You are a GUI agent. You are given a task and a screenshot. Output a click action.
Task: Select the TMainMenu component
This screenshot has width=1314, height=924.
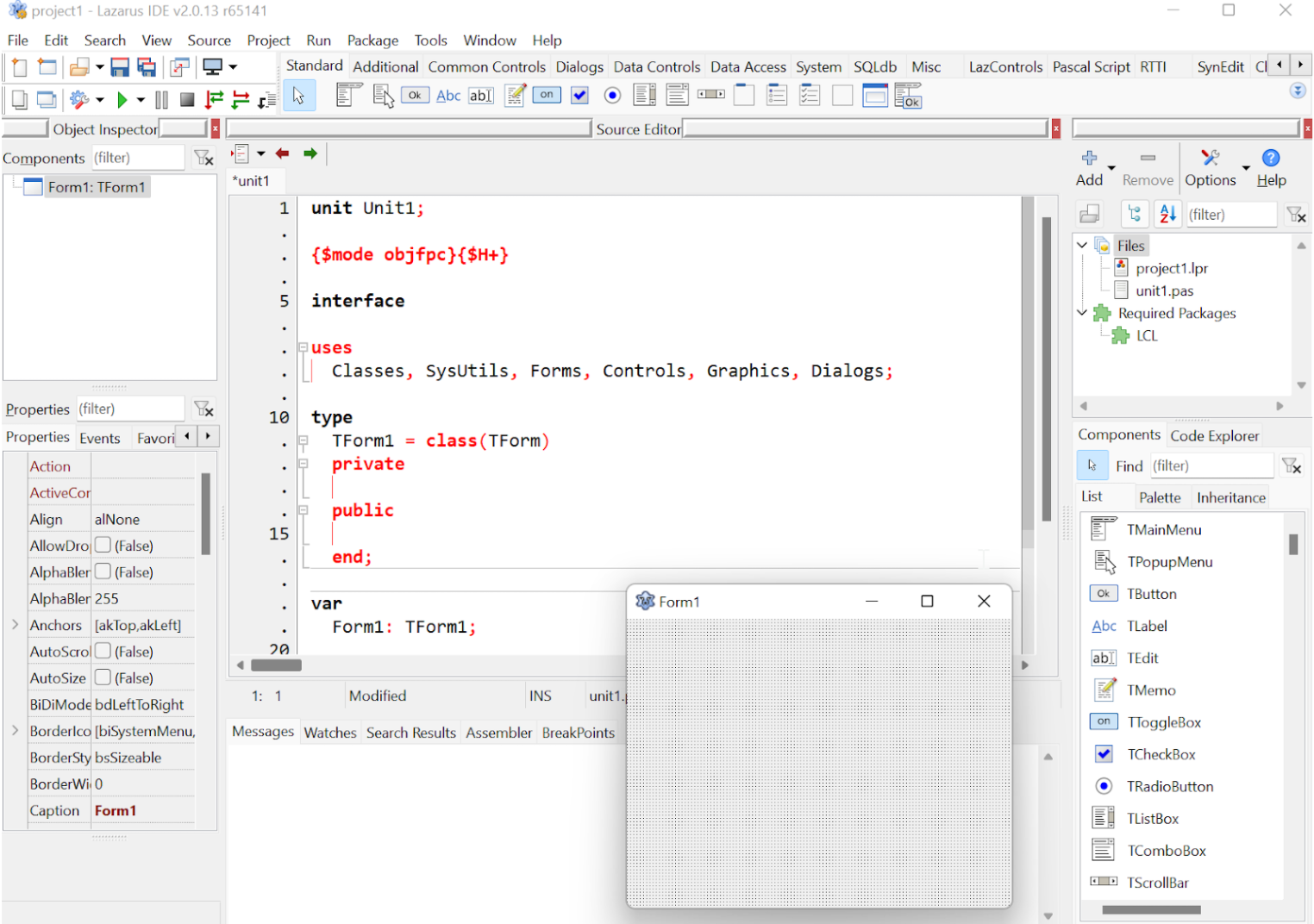pos(1164,529)
